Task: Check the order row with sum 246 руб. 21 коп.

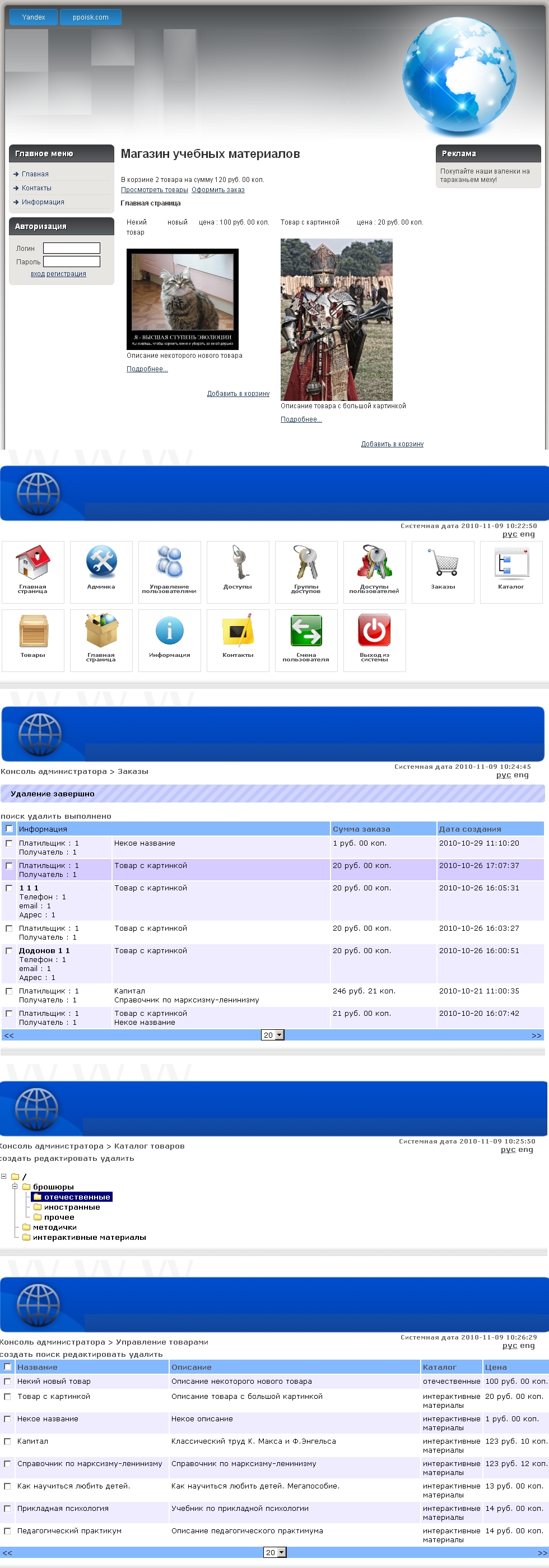Action: click(9, 991)
